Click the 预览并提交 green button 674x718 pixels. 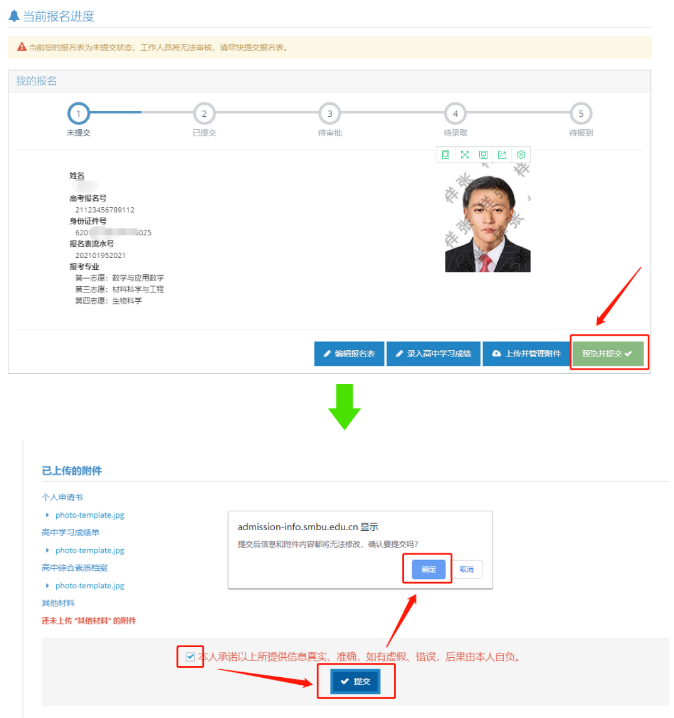coord(609,354)
